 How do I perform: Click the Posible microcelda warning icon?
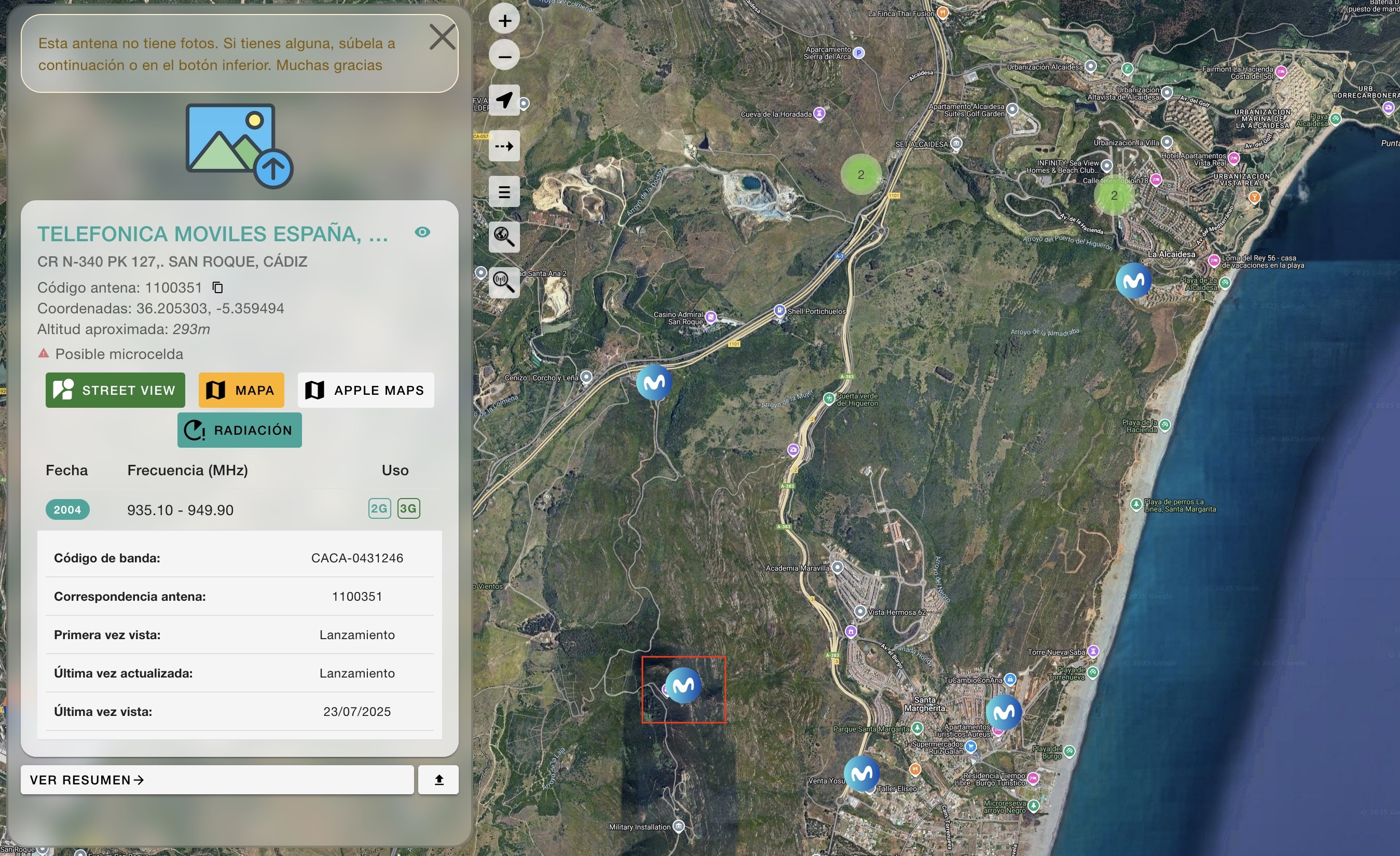coord(43,353)
